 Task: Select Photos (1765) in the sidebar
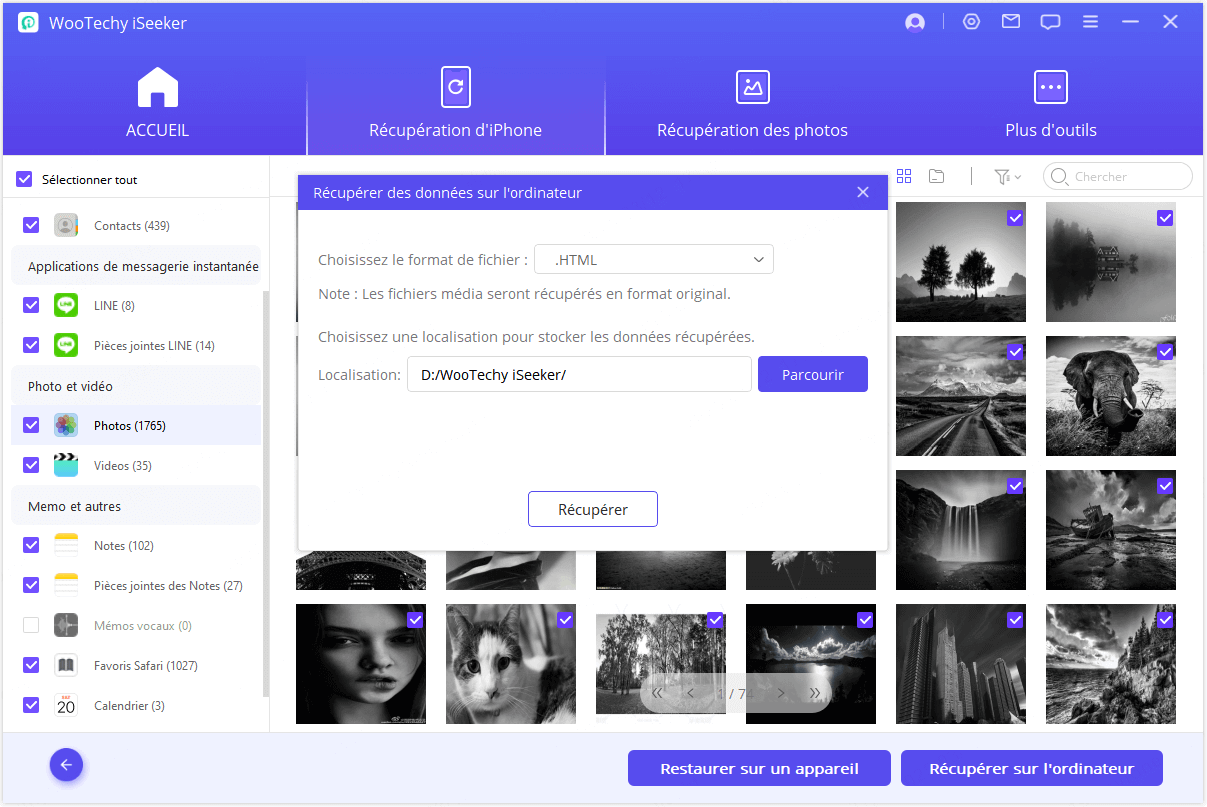click(x=129, y=426)
